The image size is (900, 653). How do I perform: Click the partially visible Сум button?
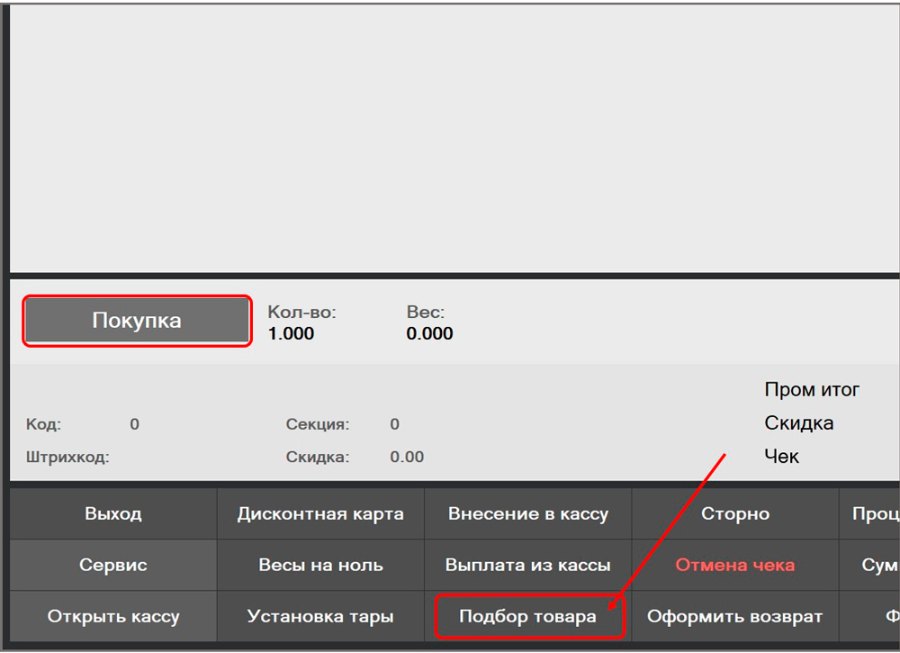(870, 565)
